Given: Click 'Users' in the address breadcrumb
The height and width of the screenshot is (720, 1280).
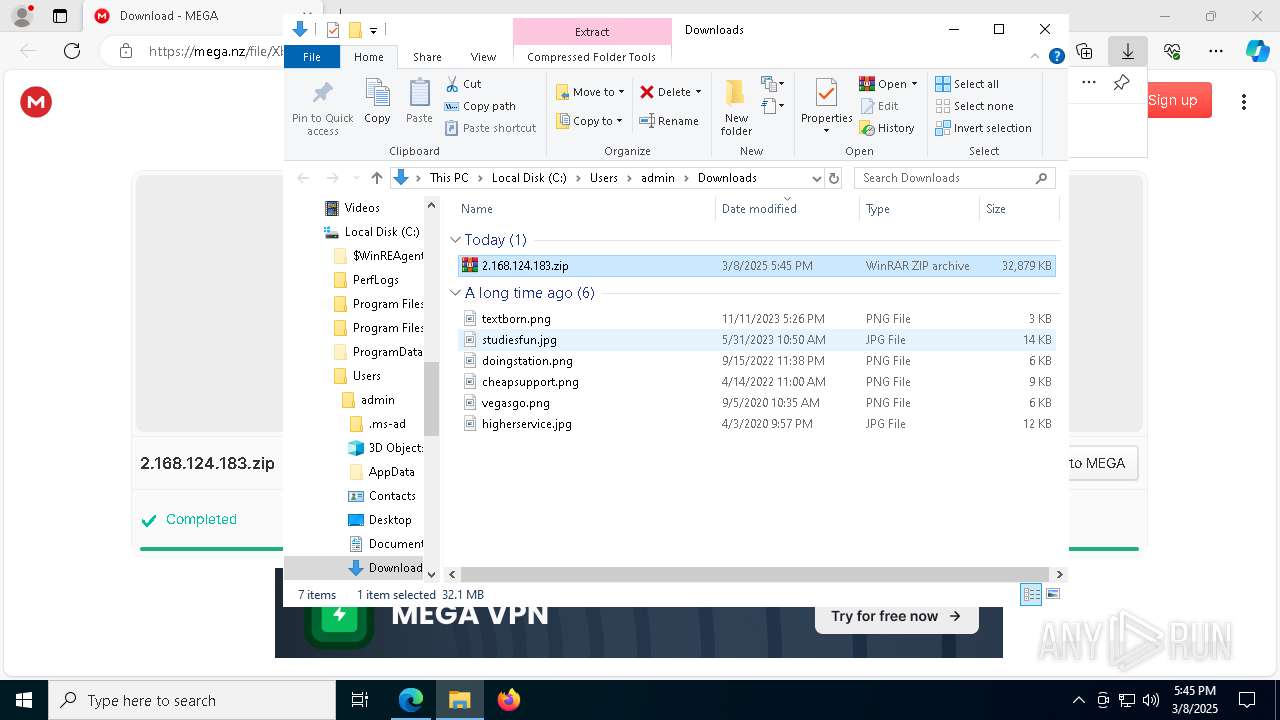Looking at the screenshot, I should coord(604,178).
